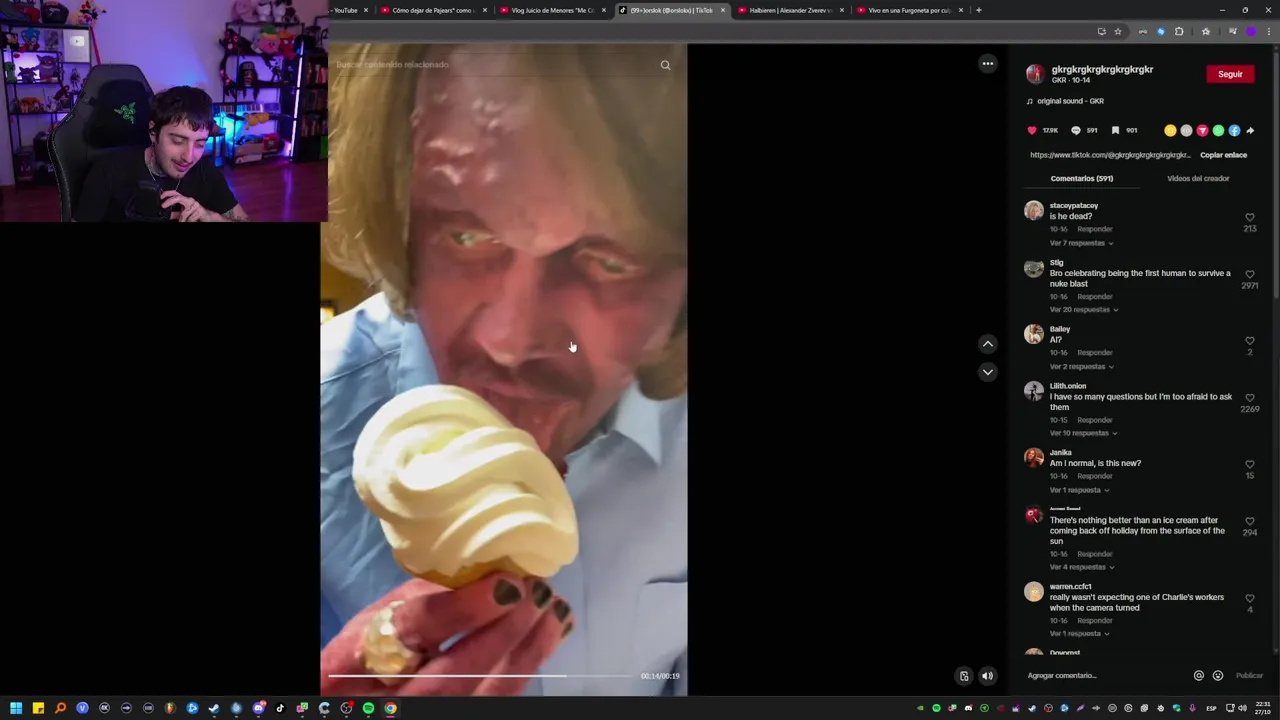Viewport: 1280px width, 720px height.
Task: Go to the next video arrow
Action: click(987, 372)
